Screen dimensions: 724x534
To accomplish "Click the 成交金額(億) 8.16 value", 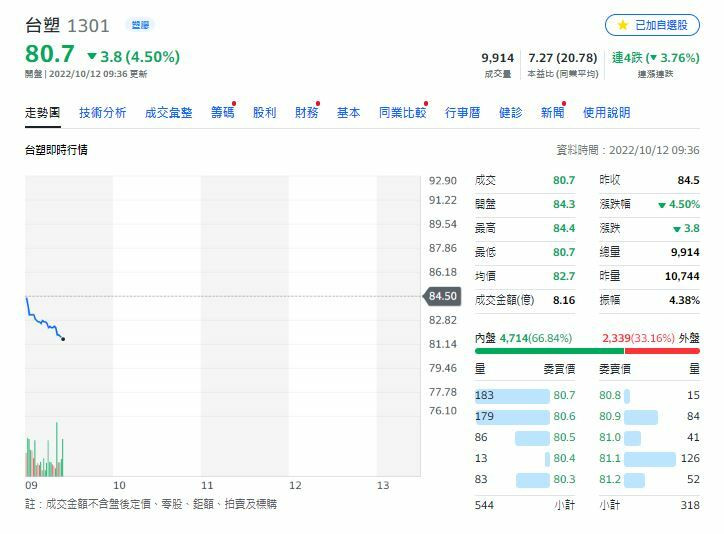I will (x=564, y=300).
